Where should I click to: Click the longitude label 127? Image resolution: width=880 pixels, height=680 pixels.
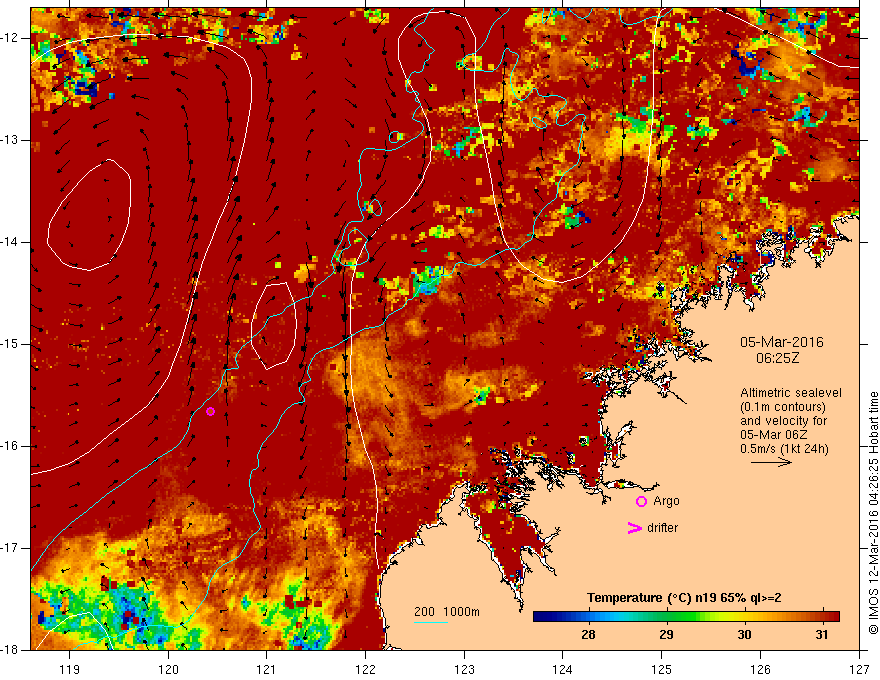(x=859, y=669)
